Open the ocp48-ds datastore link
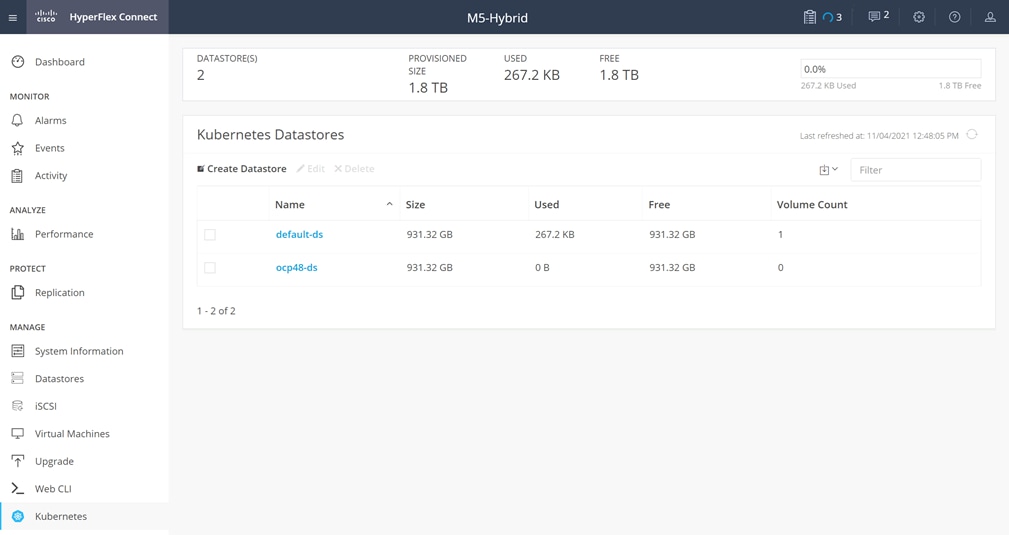1009x535 pixels. [297, 267]
